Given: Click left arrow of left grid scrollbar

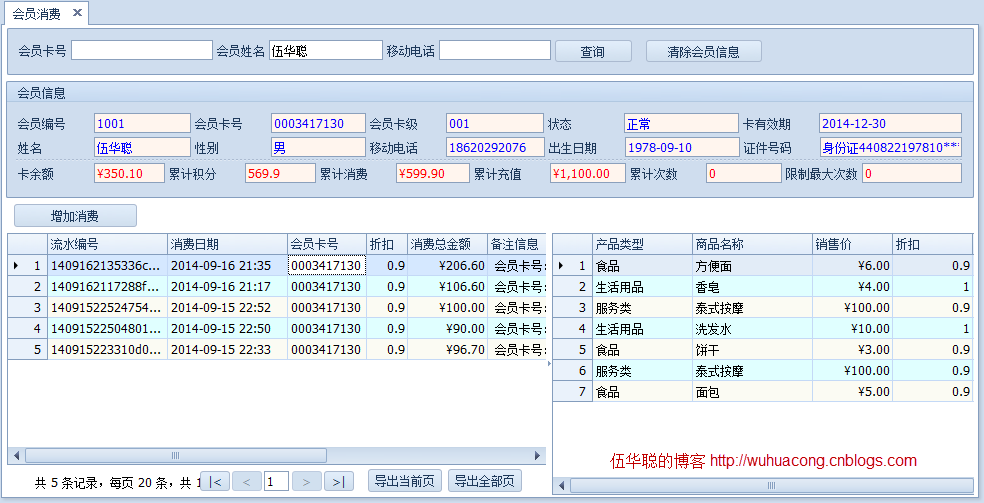Looking at the screenshot, I should (x=16, y=456).
